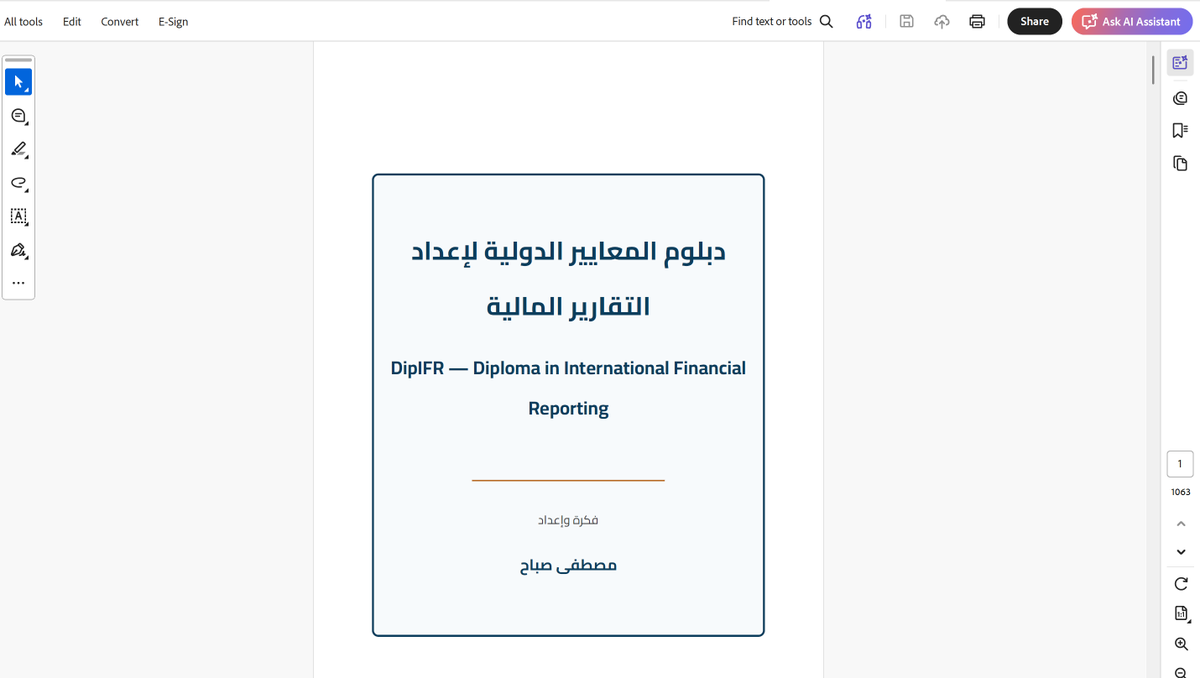Zoom out of the document
Image resolution: width=1200 pixels, height=678 pixels.
coord(1180,672)
